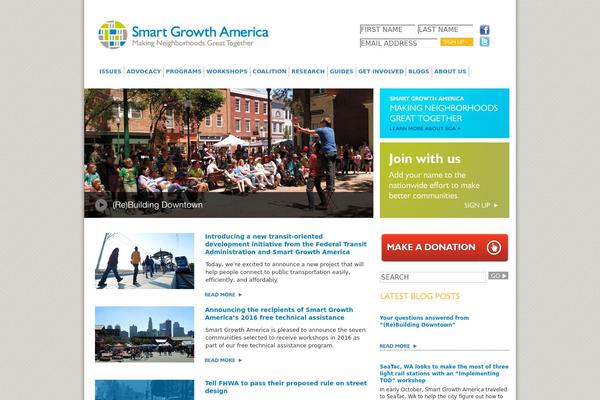Click Sign Up in Join with us box
The height and width of the screenshot is (400, 600).
tap(481, 206)
